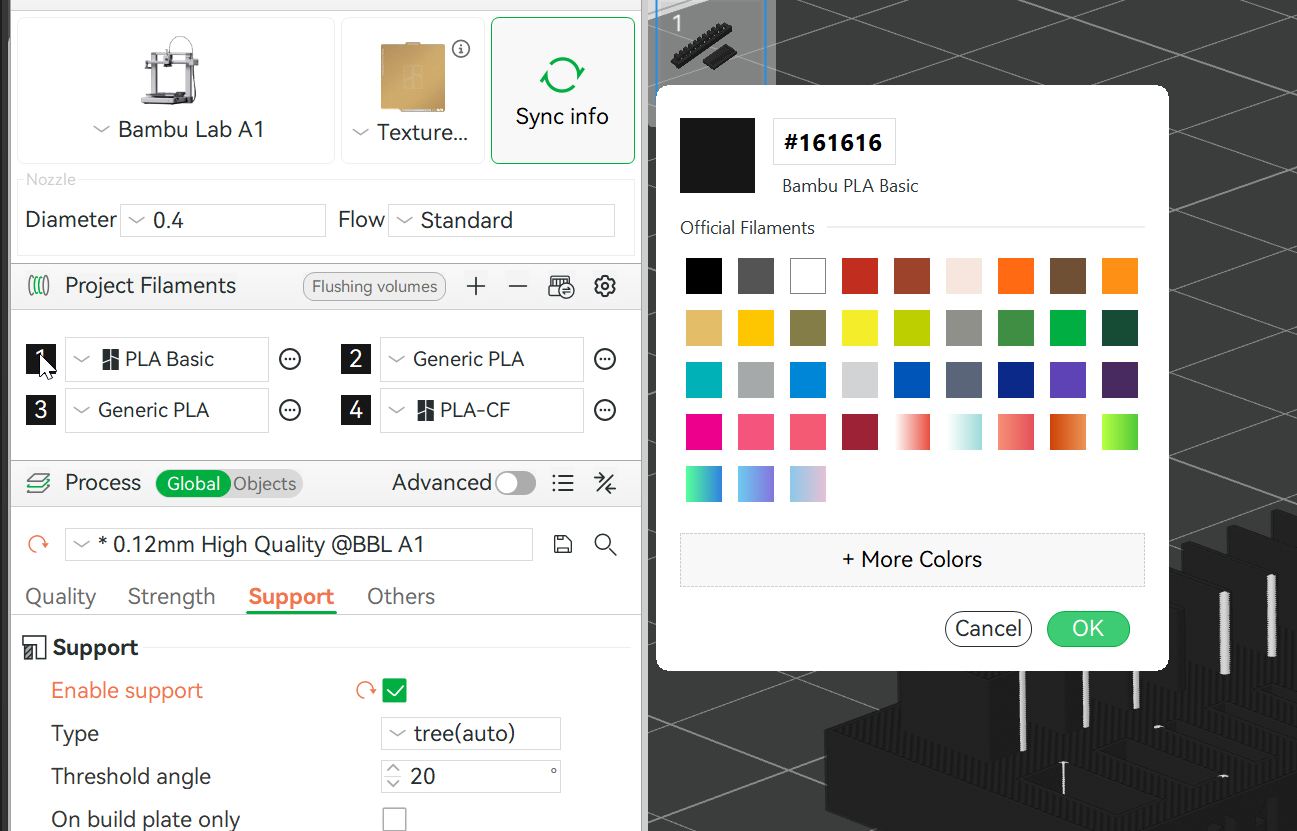Reset the modified process preset arrow
This screenshot has width=1297, height=831.
(38, 544)
